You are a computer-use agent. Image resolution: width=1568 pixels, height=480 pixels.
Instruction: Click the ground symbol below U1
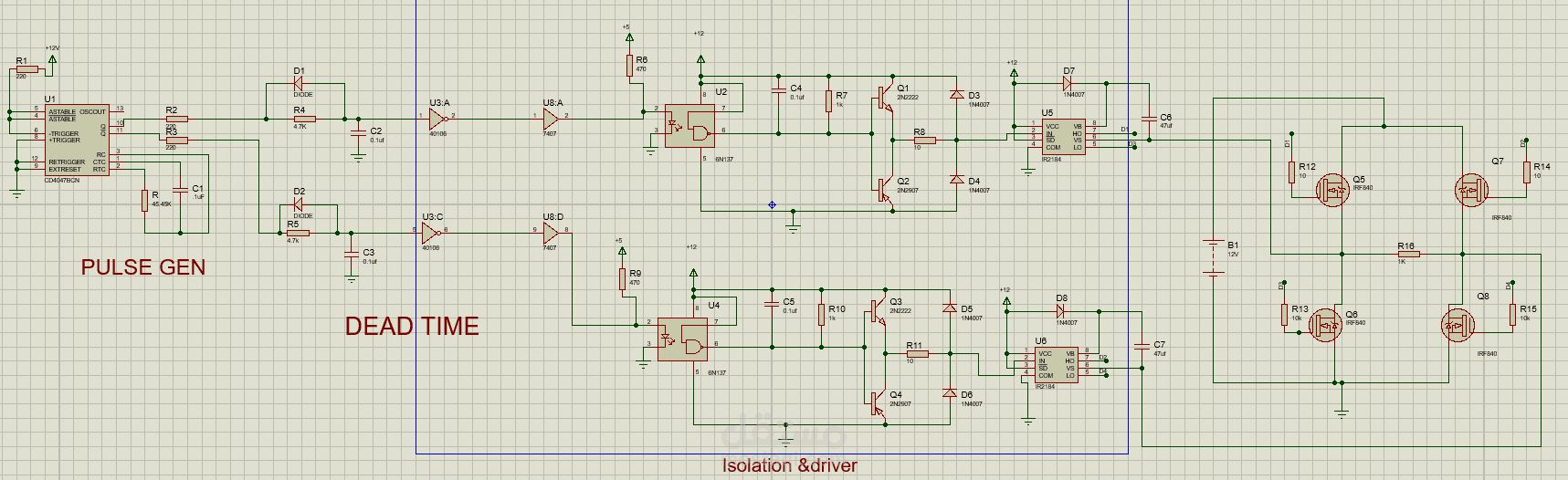click(16, 192)
